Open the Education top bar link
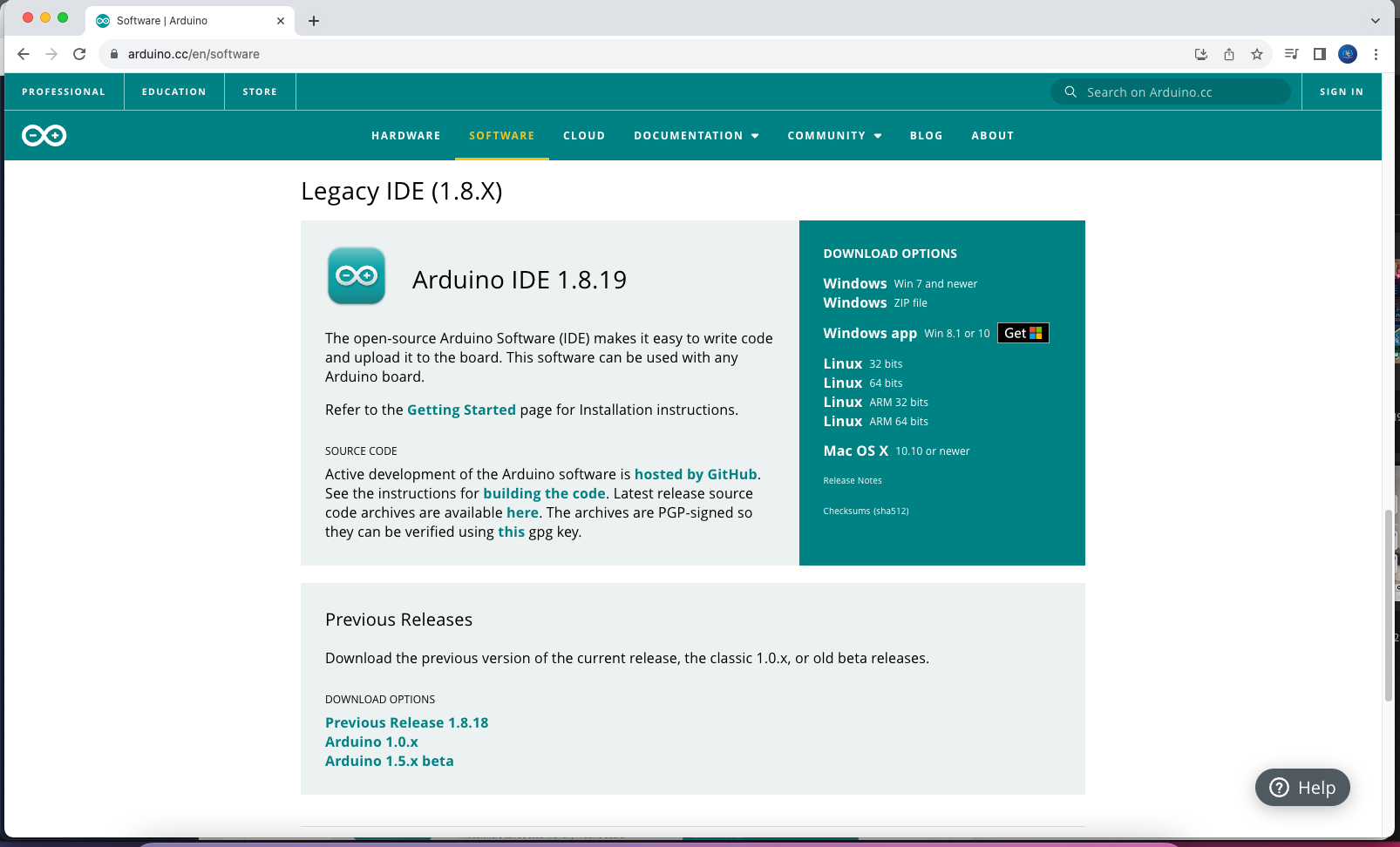This screenshot has height=847, width=1400. click(x=174, y=91)
